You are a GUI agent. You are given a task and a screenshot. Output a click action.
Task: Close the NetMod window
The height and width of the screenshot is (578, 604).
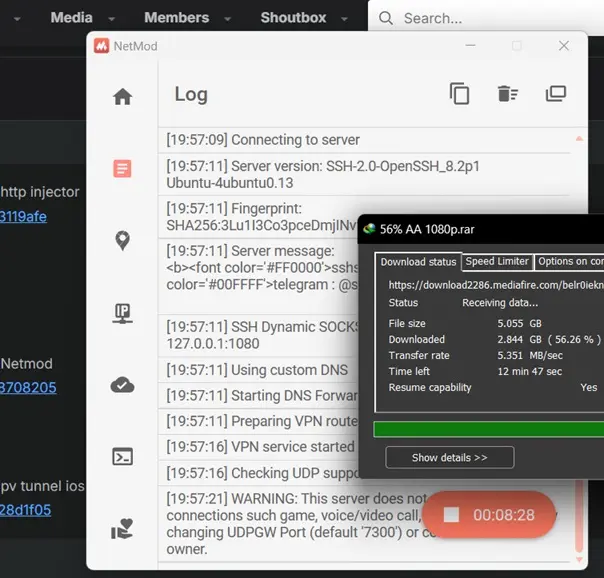point(564,45)
